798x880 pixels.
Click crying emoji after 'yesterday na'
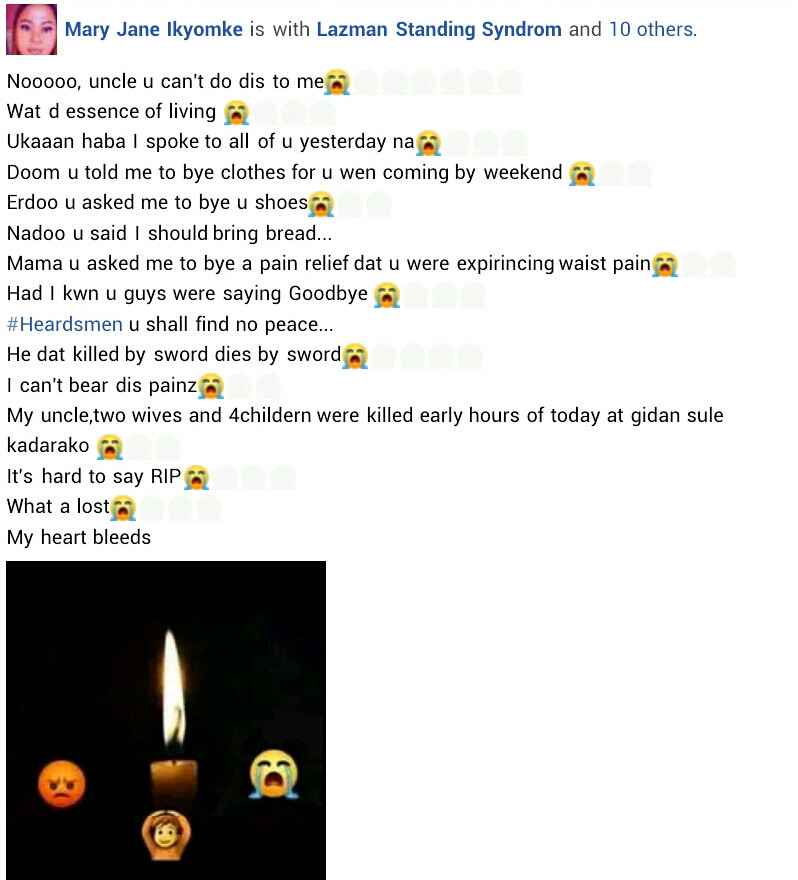pyautogui.click(x=429, y=143)
